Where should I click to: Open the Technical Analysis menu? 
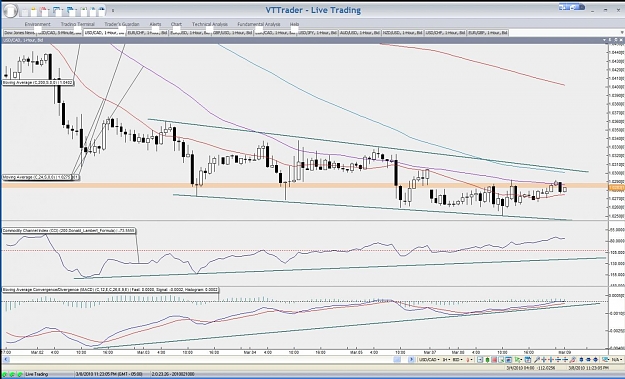click(210, 24)
